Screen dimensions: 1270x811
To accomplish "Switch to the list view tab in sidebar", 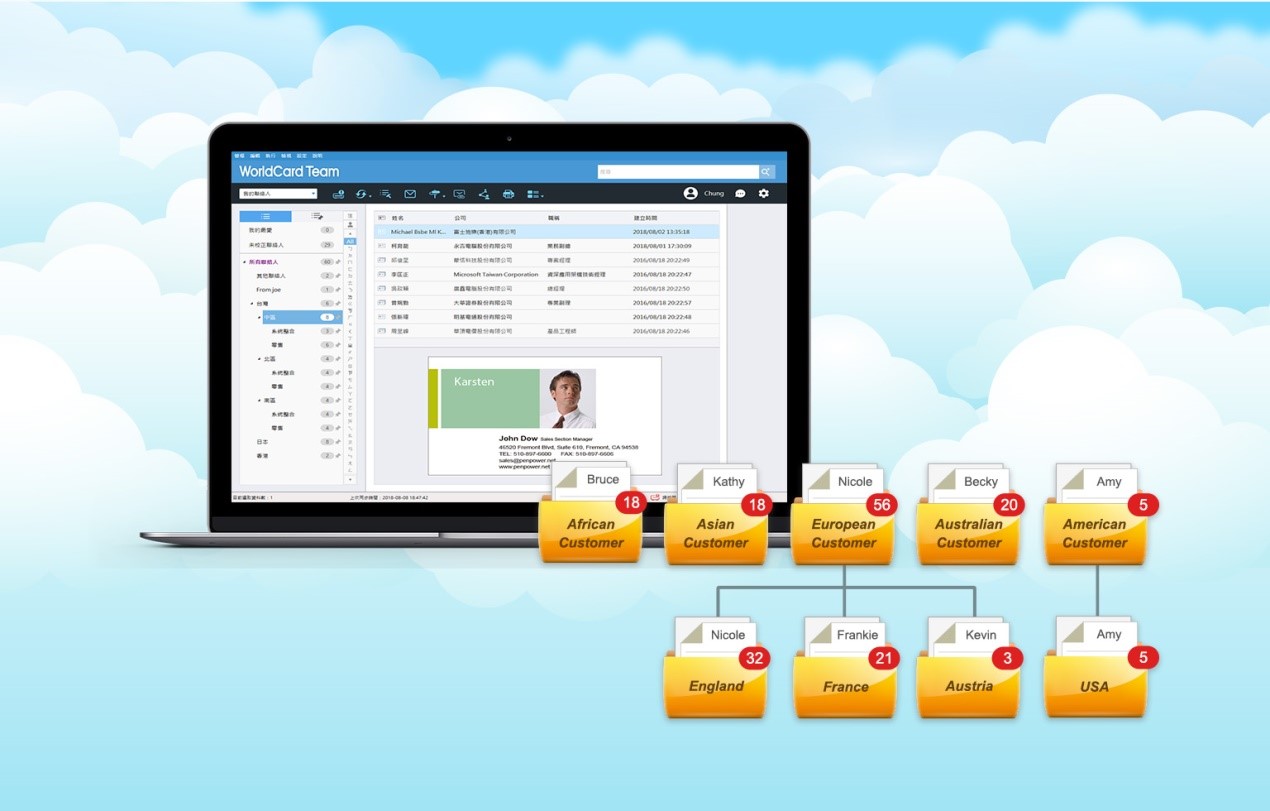I will pyautogui.click(x=265, y=216).
